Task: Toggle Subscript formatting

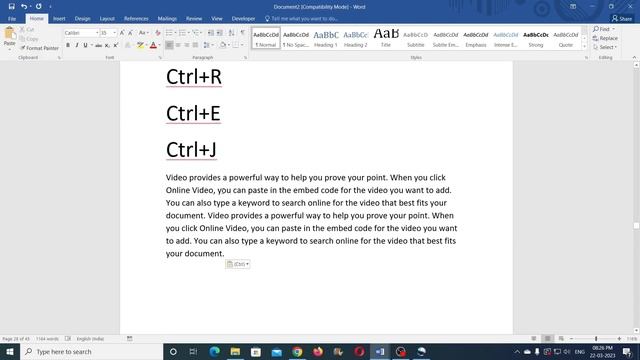Action: coord(107,45)
